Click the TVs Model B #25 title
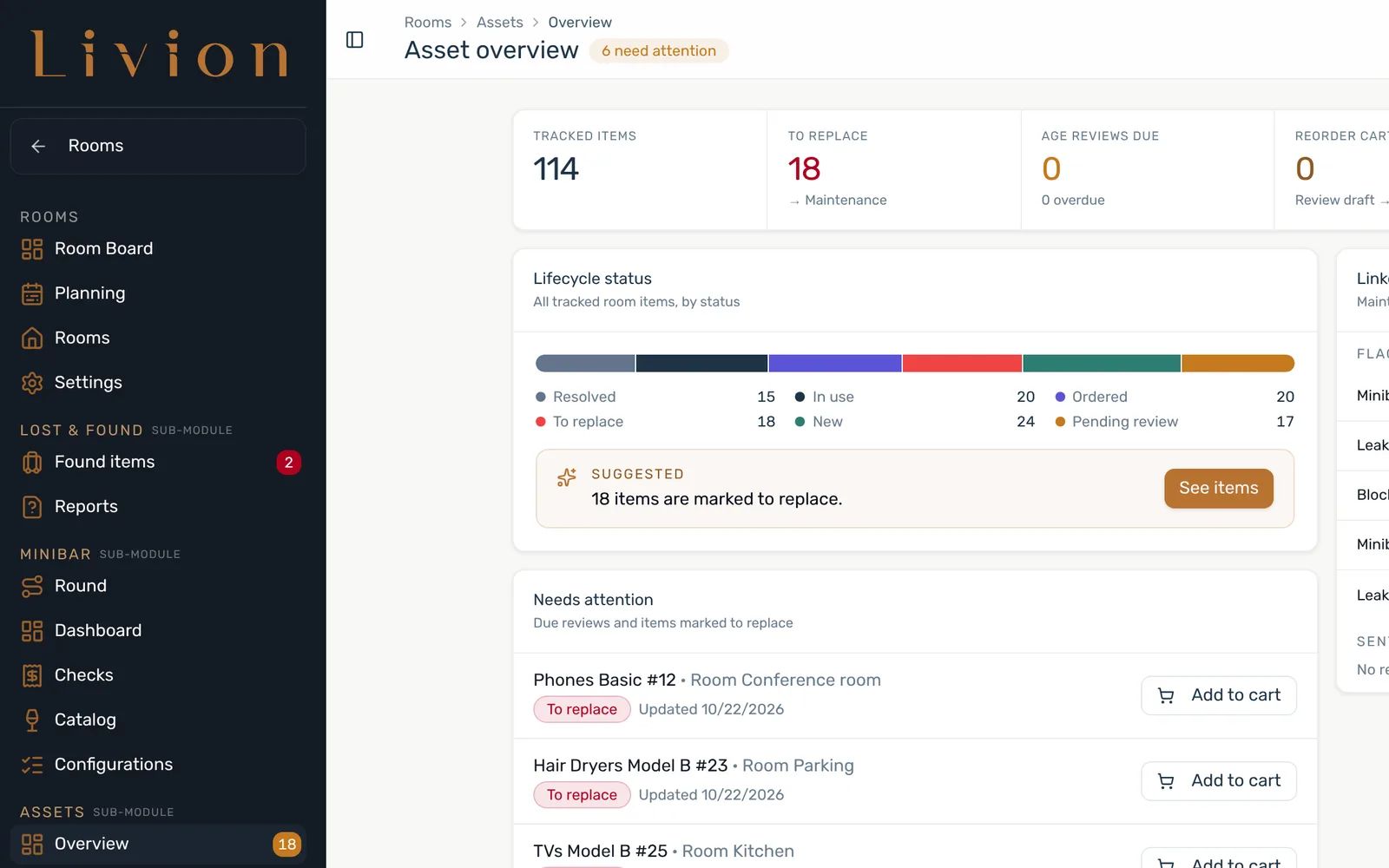Screen dimensions: 1389x868 [x=600, y=852]
